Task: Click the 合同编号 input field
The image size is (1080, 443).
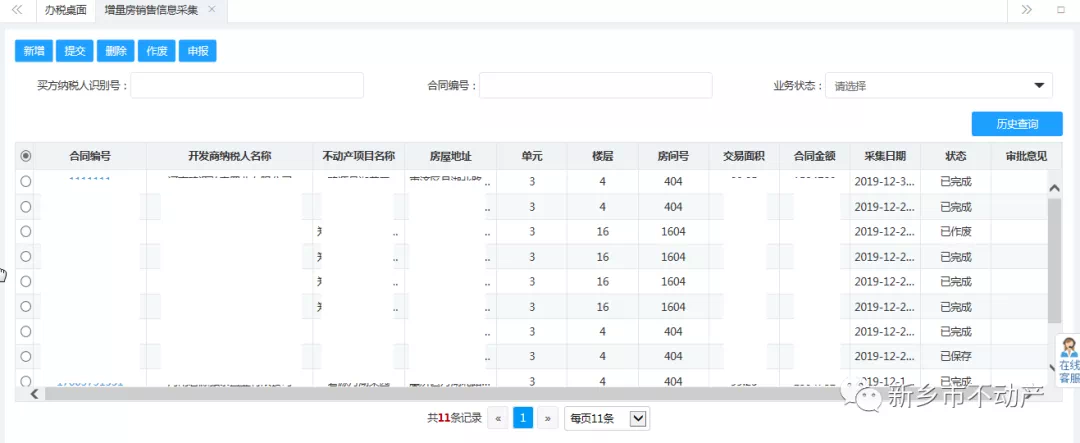Action: [x=595, y=86]
